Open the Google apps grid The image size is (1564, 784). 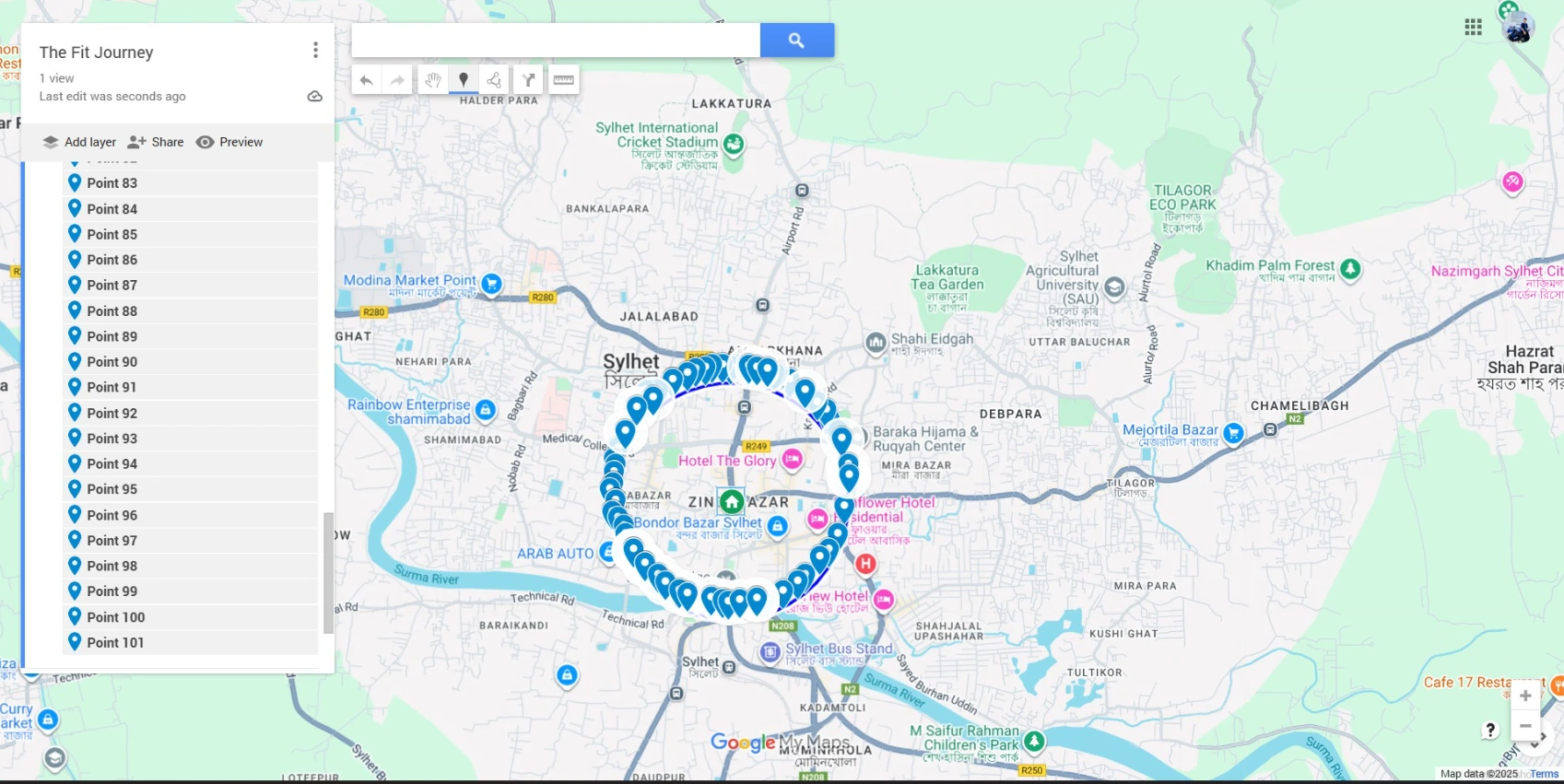1473,27
